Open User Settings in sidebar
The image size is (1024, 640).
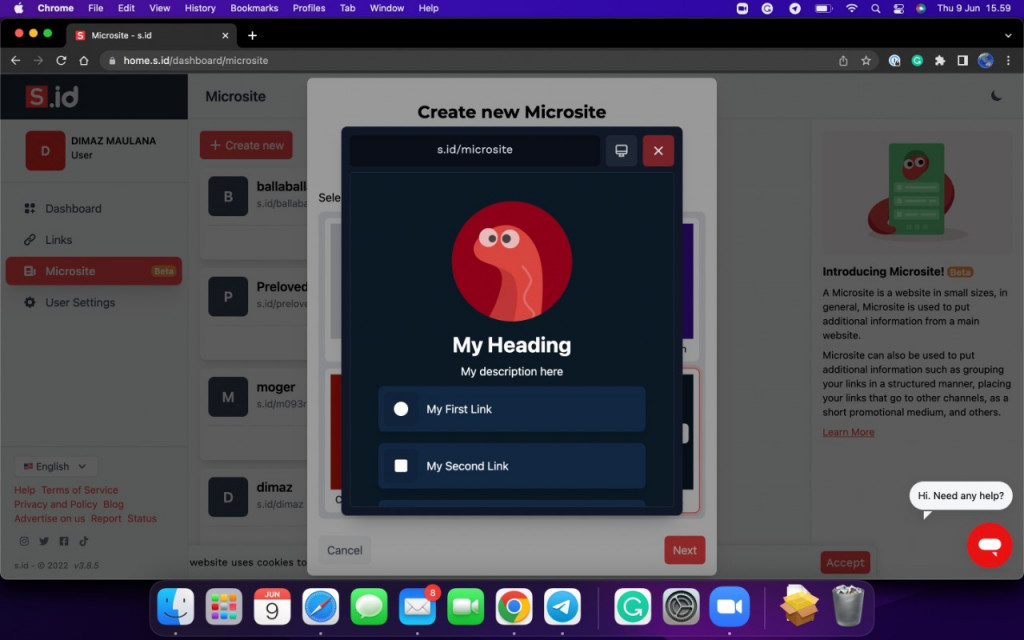click(x=80, y=302)
